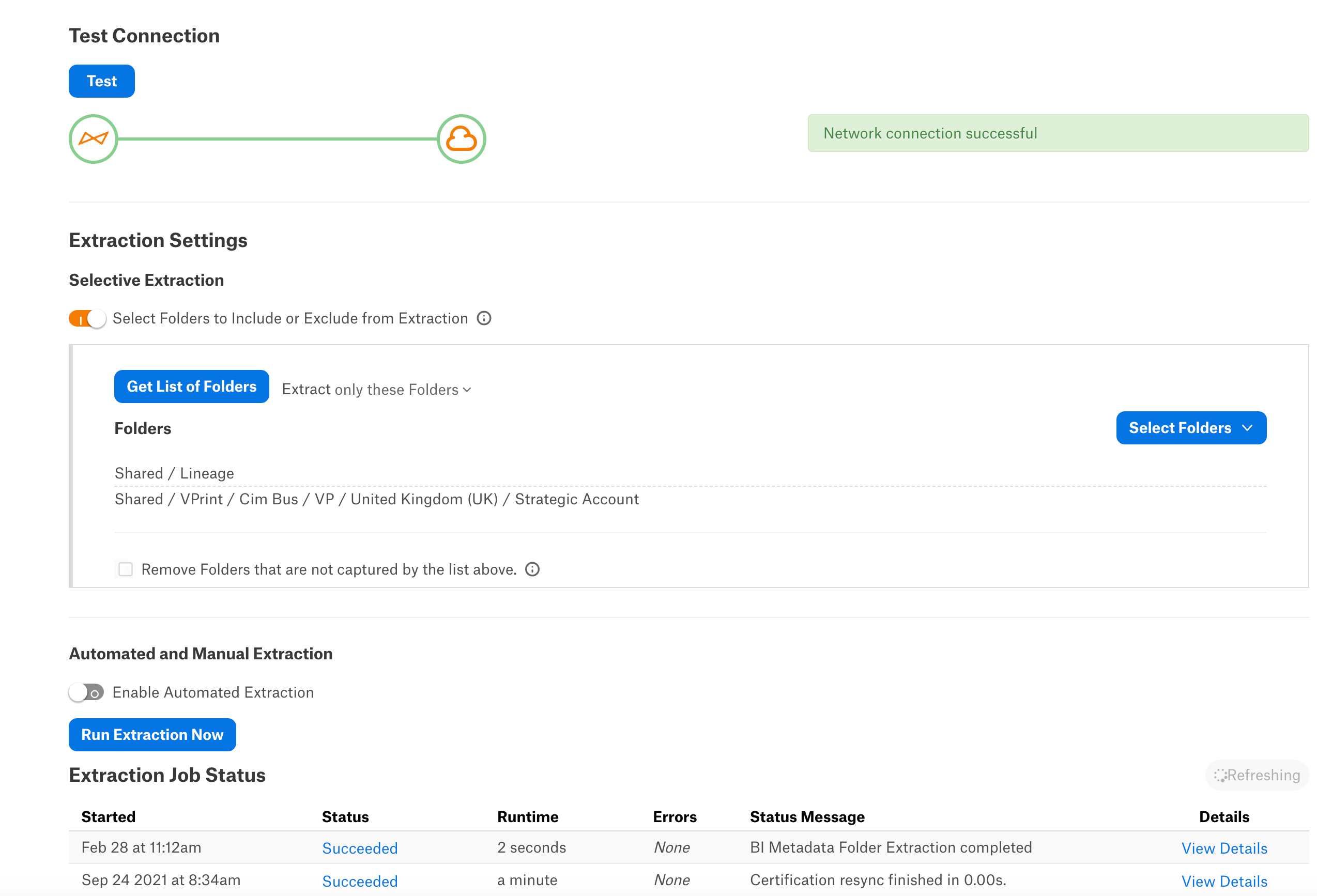Click Succeeded status for Feb 28 job
1317x896 pixels.
[360, 848]
